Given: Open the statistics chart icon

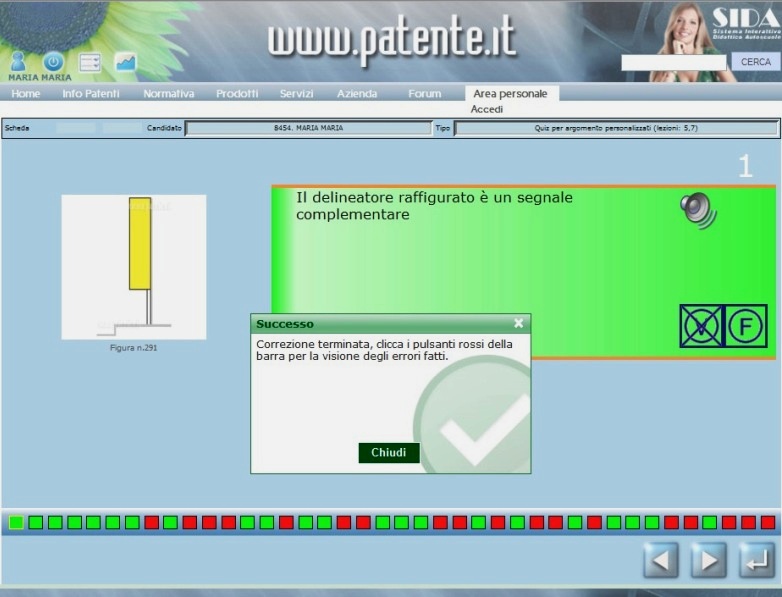Looking at the screenshot, I should 125,62.
